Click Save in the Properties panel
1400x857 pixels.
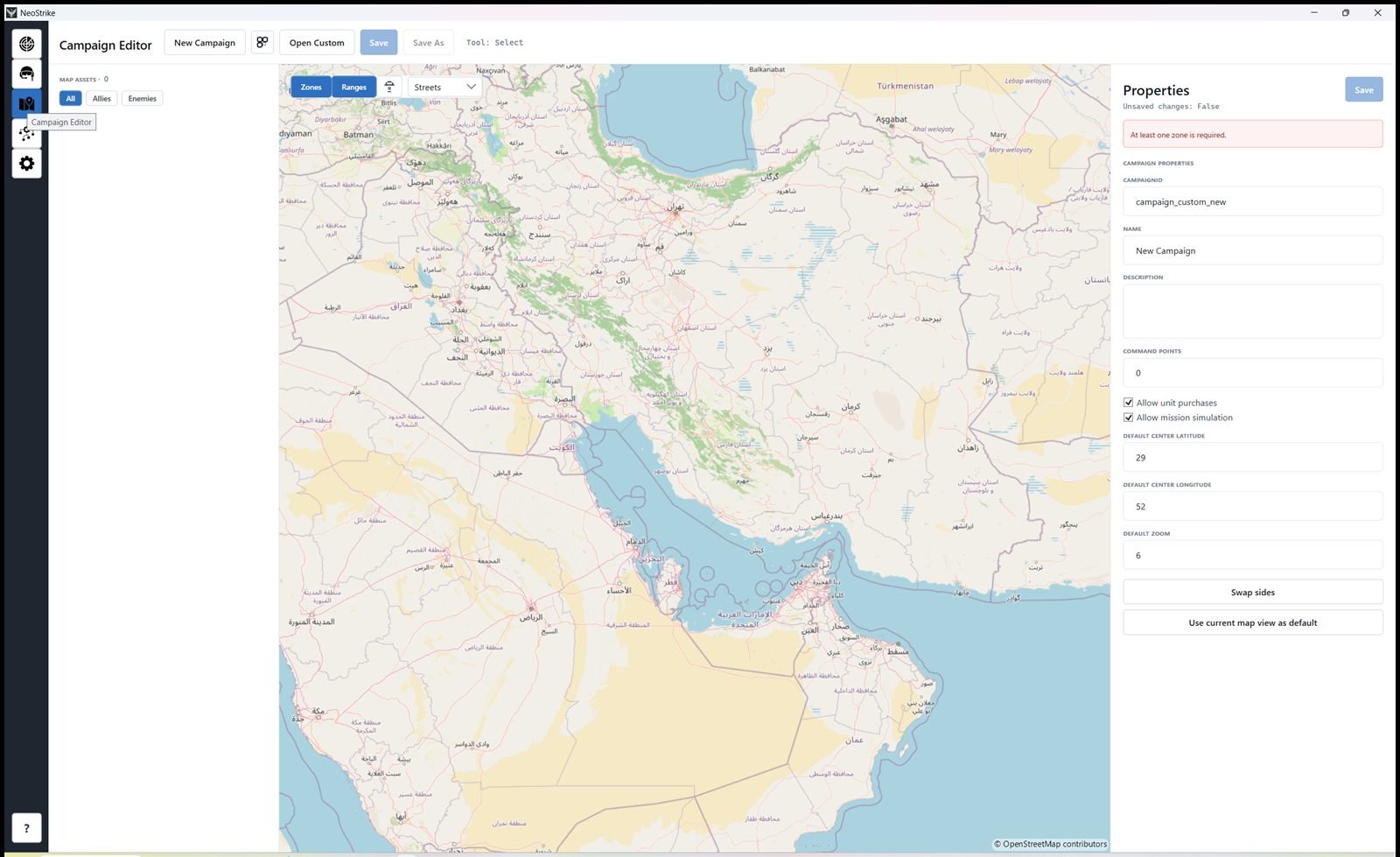[1364, 89]
